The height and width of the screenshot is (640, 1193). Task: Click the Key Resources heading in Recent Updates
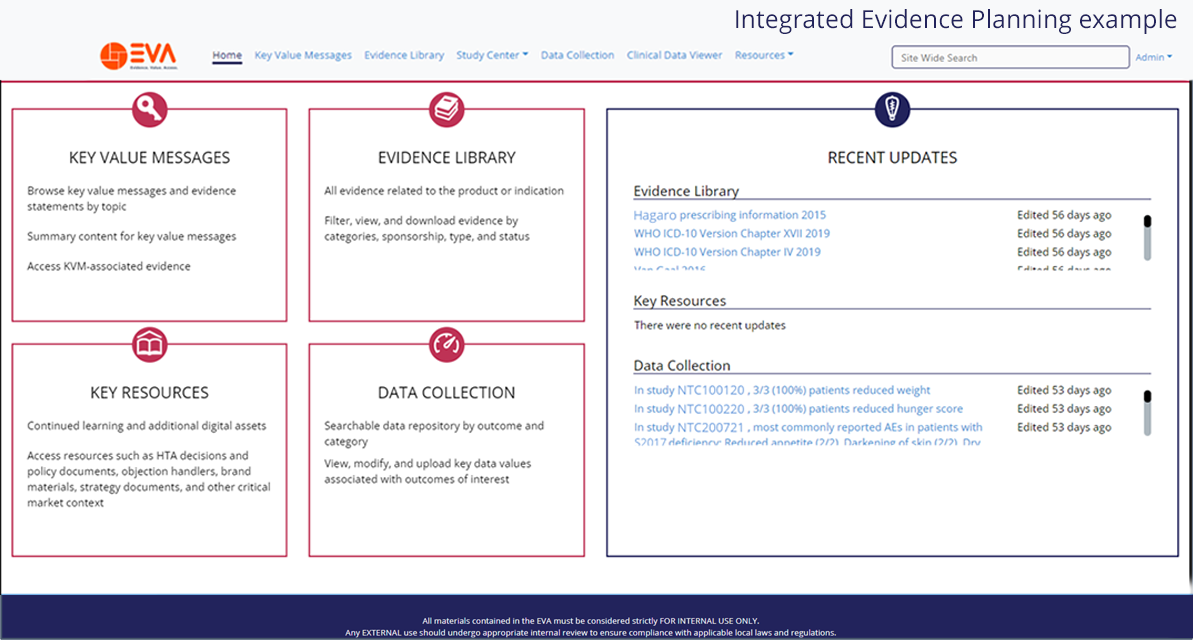pyautogui.click(x=680, y=301)
